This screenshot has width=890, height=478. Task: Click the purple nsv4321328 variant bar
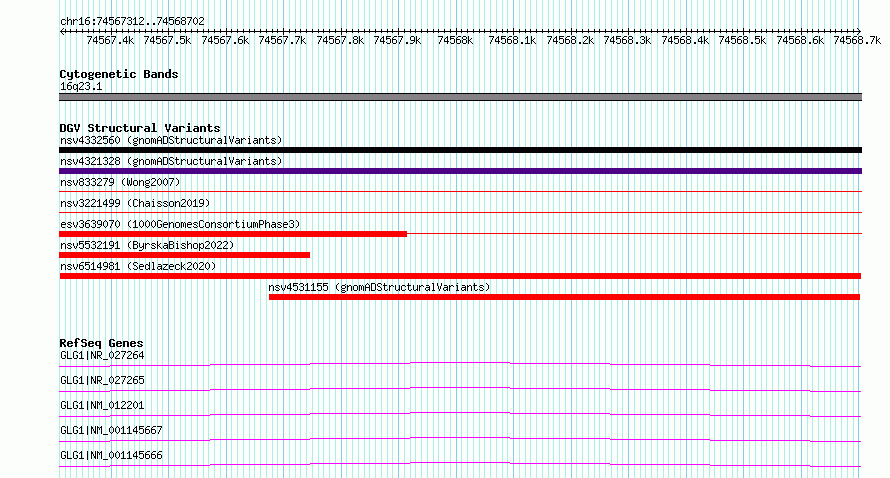(x=460, y=171)
